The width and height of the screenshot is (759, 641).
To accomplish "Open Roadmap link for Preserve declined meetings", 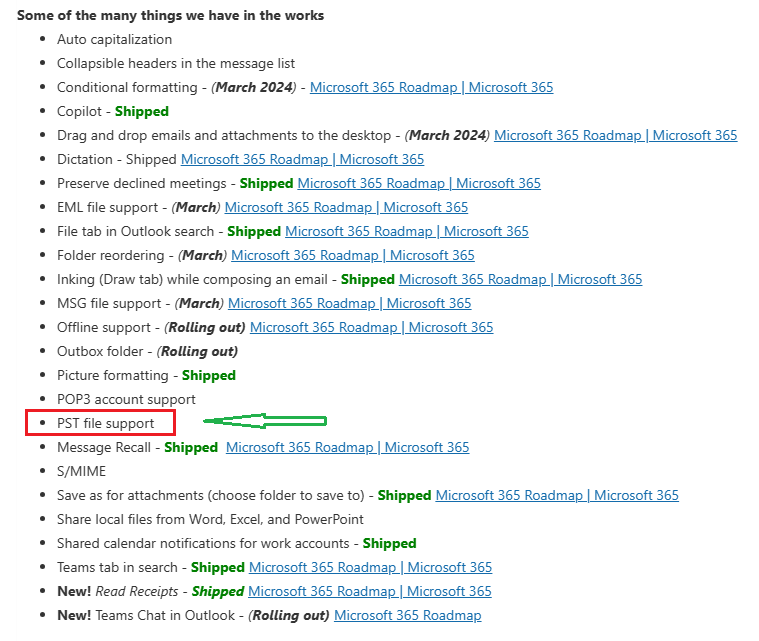I will [419, 183].
